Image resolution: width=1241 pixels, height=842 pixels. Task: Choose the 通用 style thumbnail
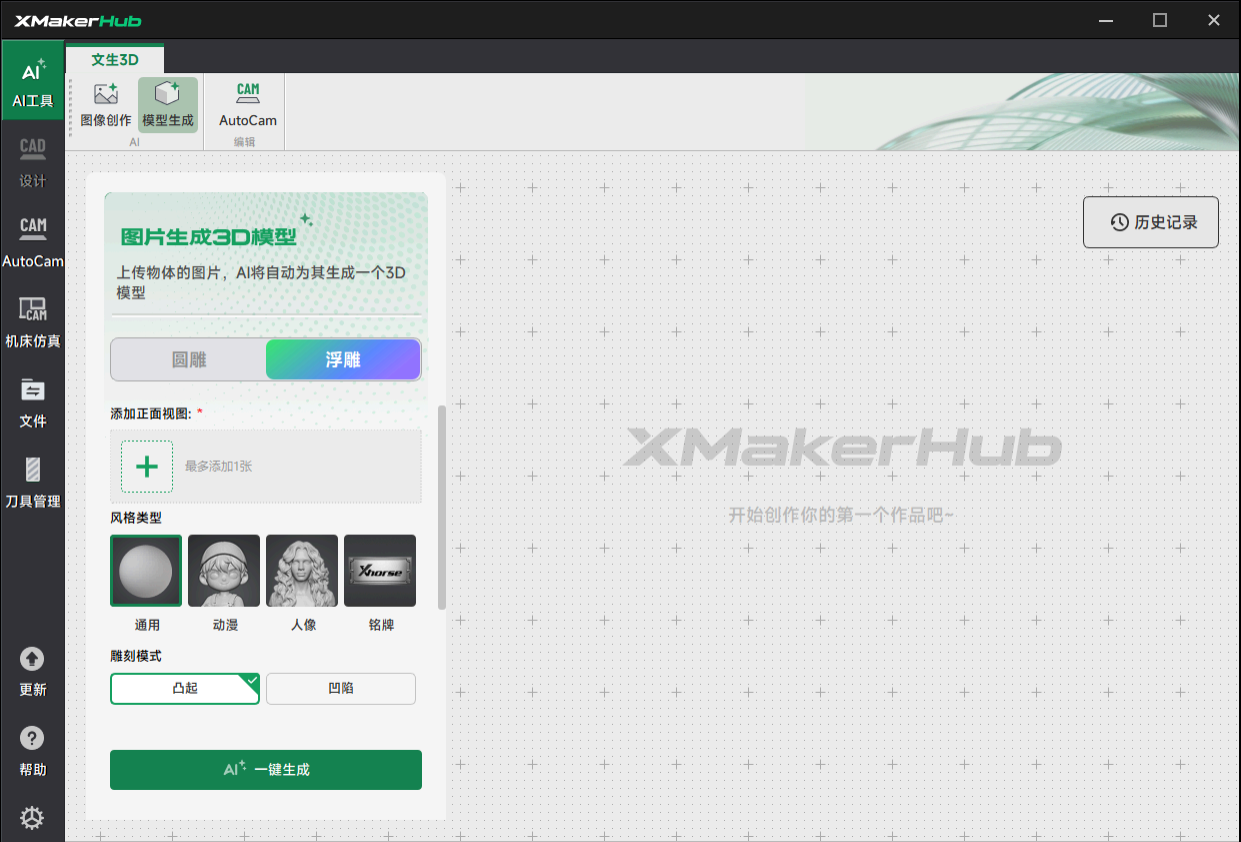[147, 571]
